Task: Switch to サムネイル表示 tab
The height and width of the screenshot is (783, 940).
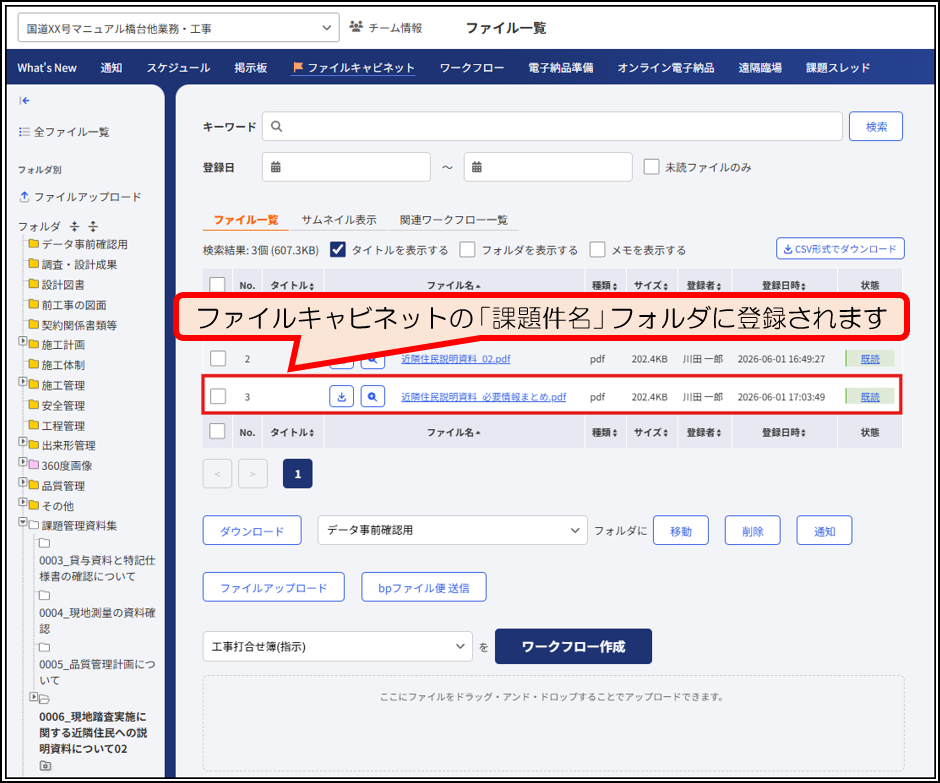Action: click(x=339, y=219)
